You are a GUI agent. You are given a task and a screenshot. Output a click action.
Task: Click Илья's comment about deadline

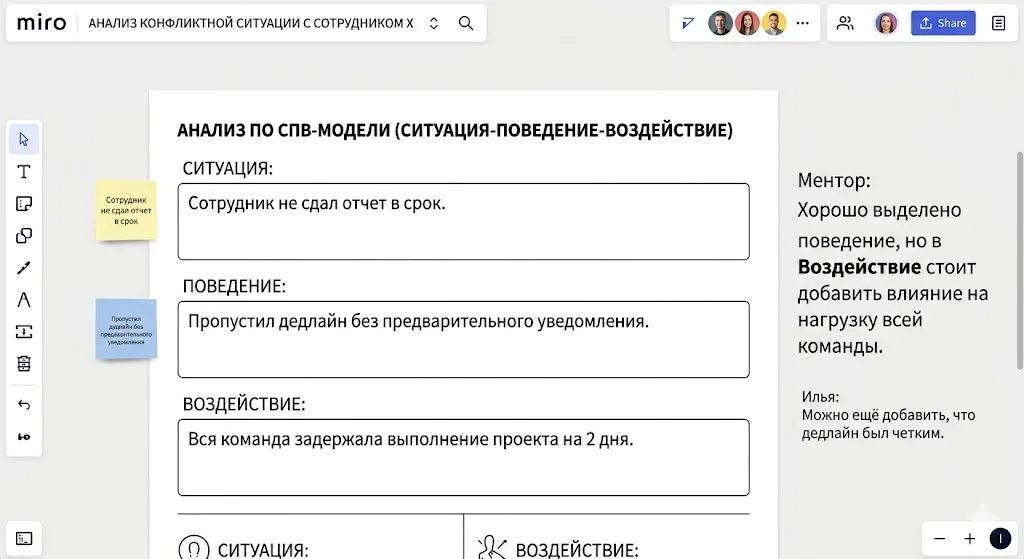[x=888, y=415]
